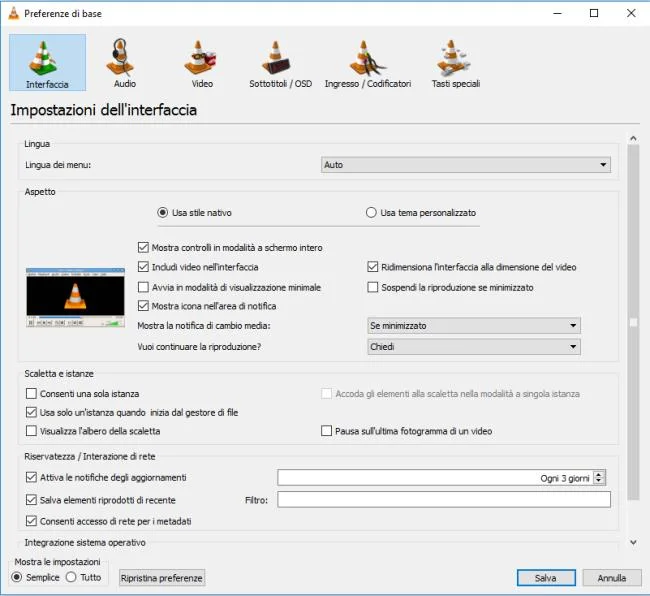Image resolution: width=650 pixels, height=596 pixels.
Task: Open the Audio preferences category
Action: pos(124,63)
